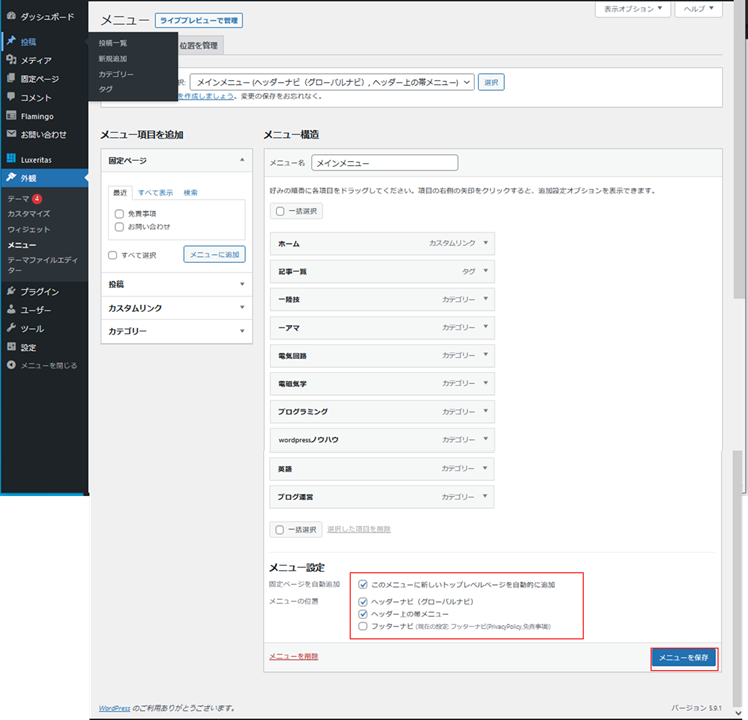748x720 pixels.
Task: Click the メニューを削除 link
Action: pyautogui.click(x=293, y=656)
